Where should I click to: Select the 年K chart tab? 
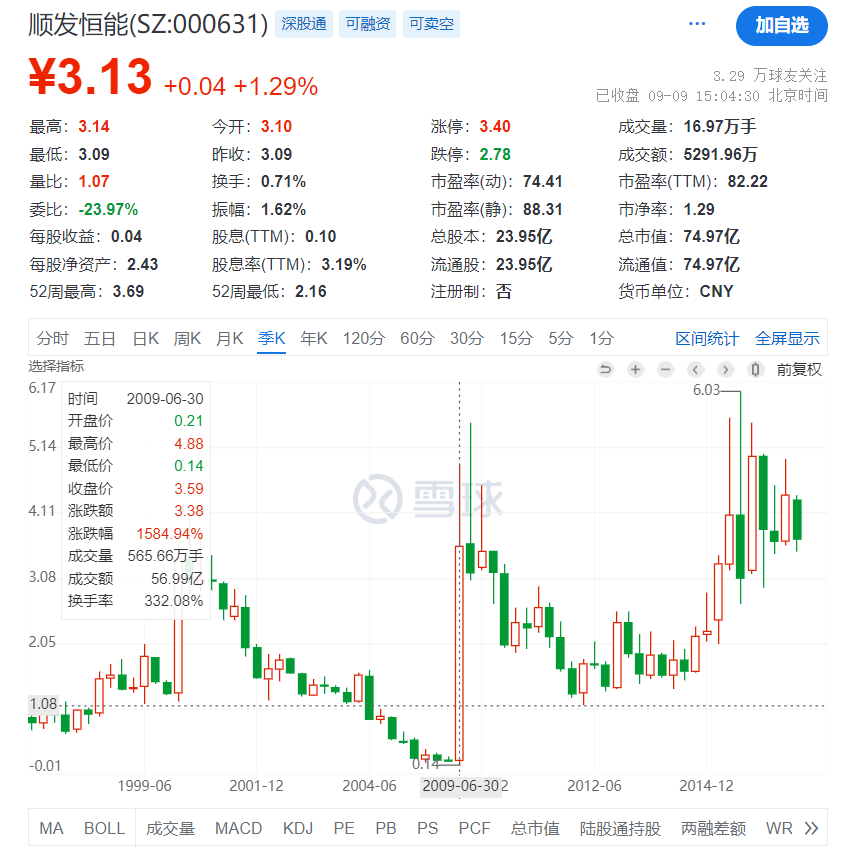tap(314, 338)
